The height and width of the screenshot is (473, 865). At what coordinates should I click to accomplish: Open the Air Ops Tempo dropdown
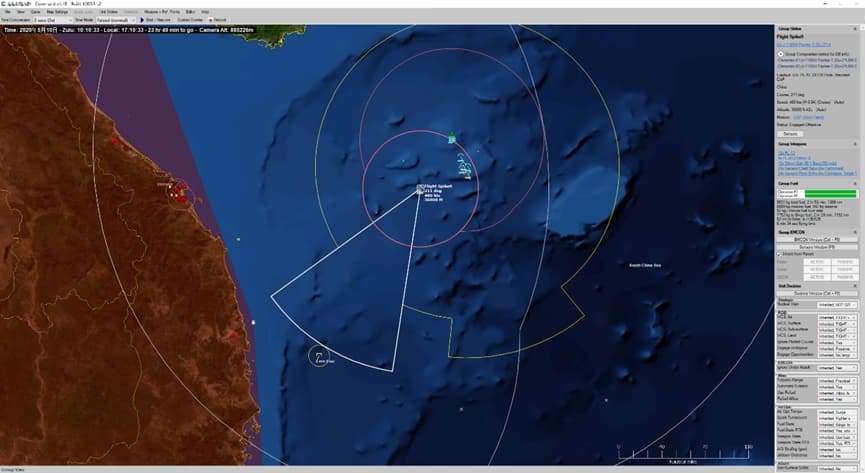tap(837, 412)
